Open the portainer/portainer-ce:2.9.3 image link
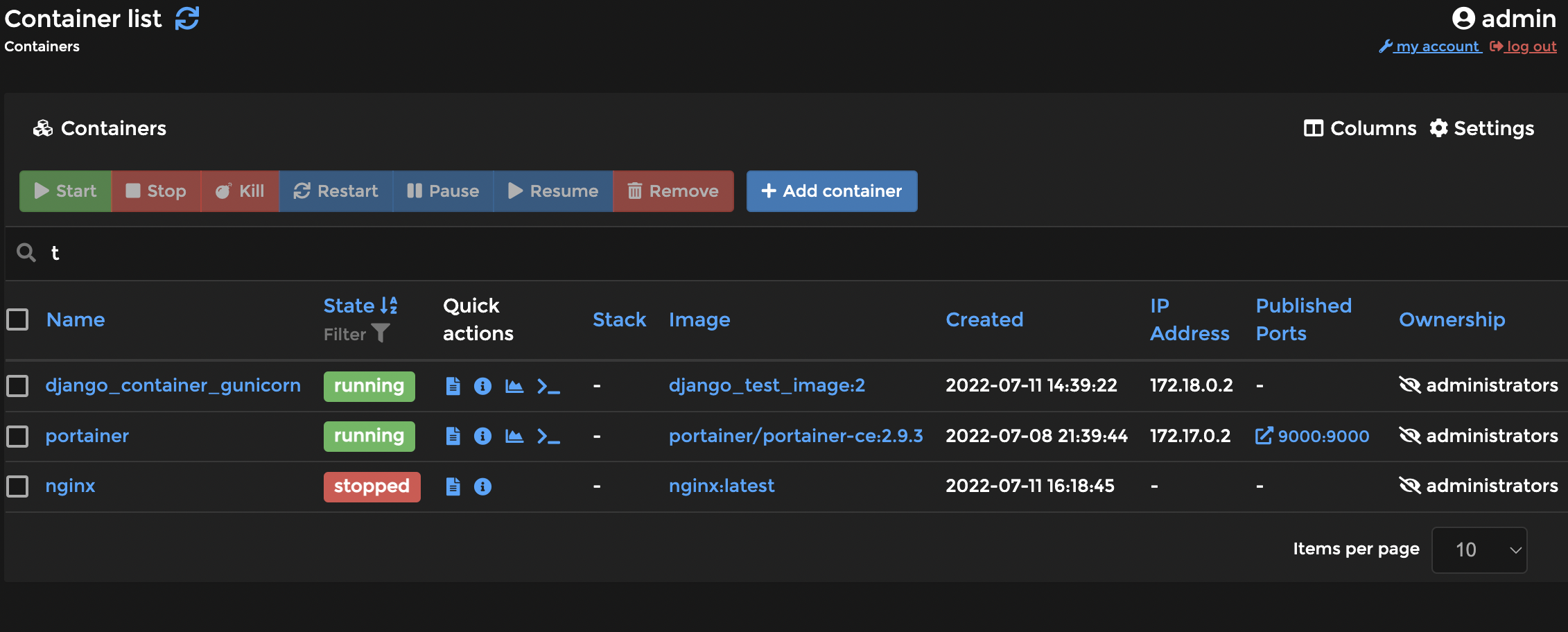This screenshot has height=632, width=1568. 796,436
